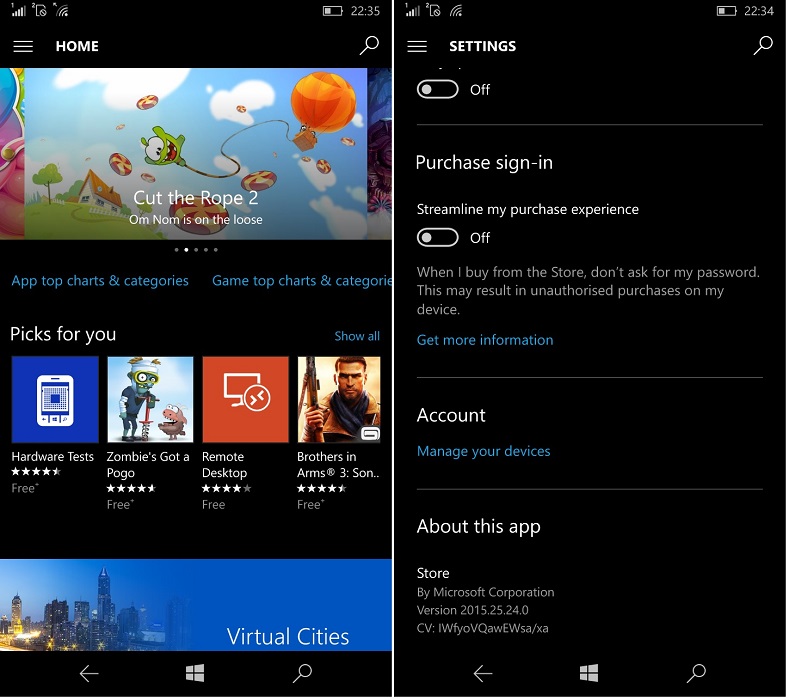Open Get more information link
The image size is (789, 700).
[486, 341]
